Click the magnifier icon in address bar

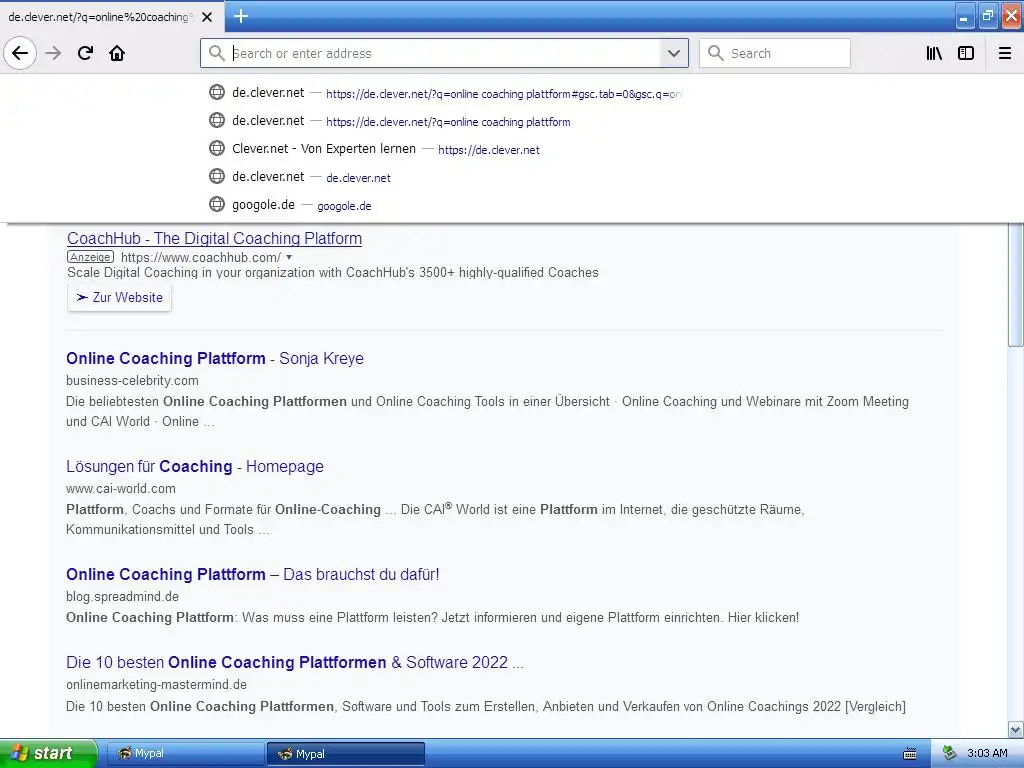(217, 53)
